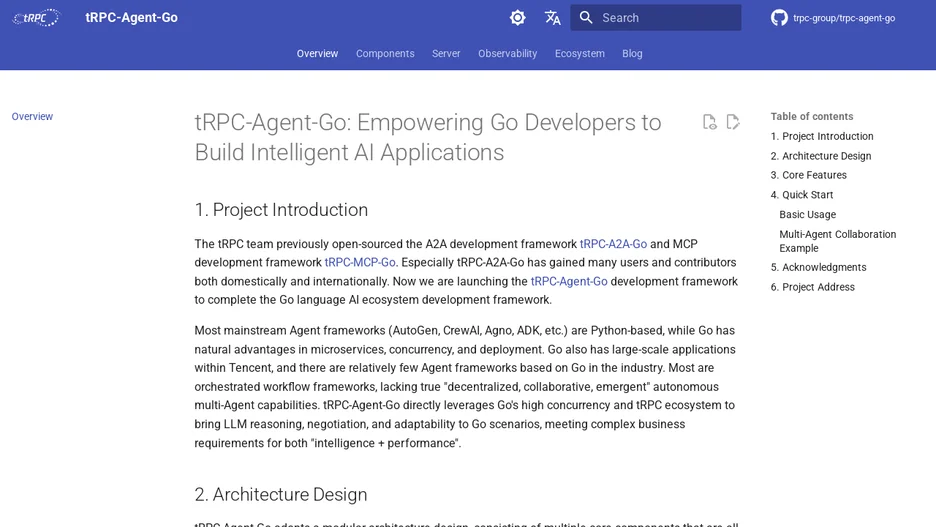Image resolution: width=936 pixels, height=527 pixels.
Task: Click the GitHub octocat icon
Action: point(779,18)
